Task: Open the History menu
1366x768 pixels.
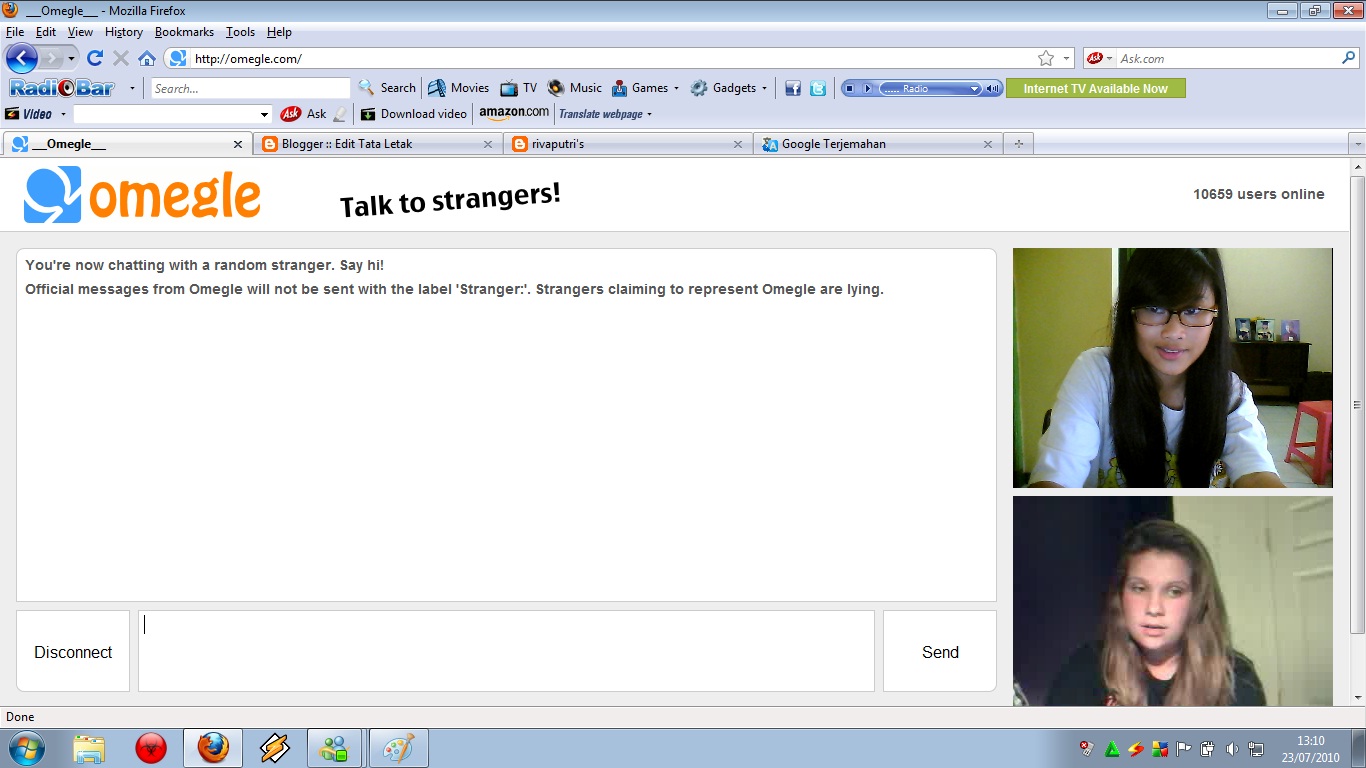Action: pos(124,32)
